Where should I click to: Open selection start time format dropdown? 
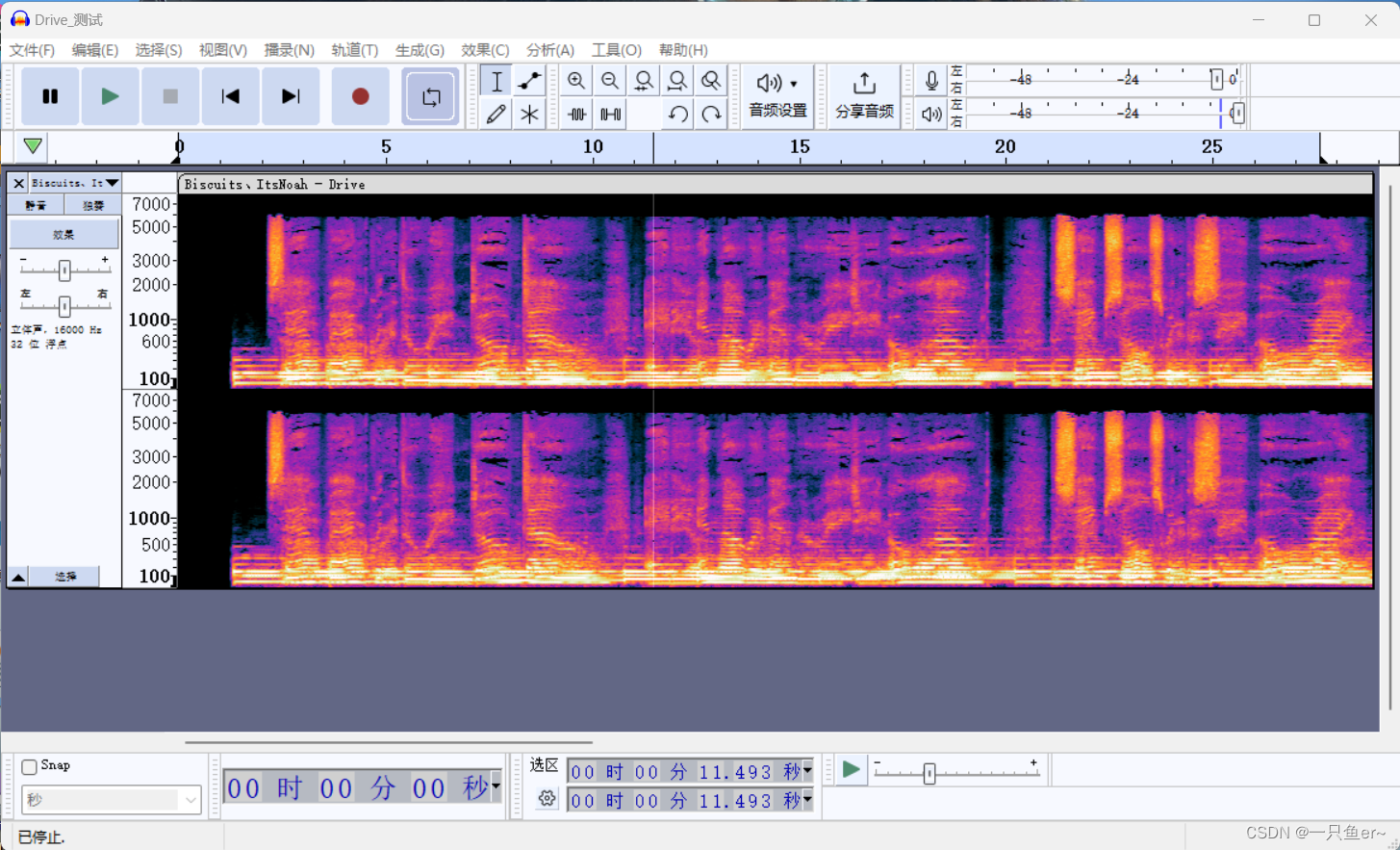click(807, 771)
